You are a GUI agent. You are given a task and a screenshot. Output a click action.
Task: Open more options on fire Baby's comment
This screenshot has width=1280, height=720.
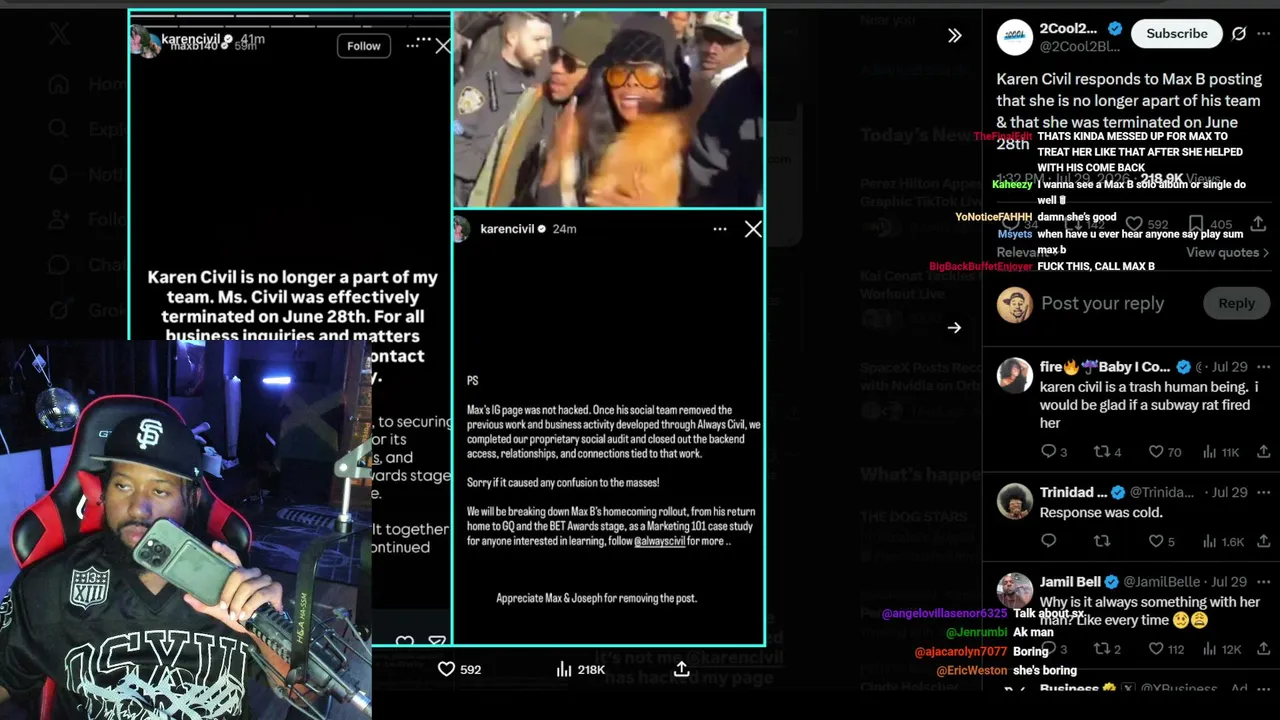(1264, 367)
